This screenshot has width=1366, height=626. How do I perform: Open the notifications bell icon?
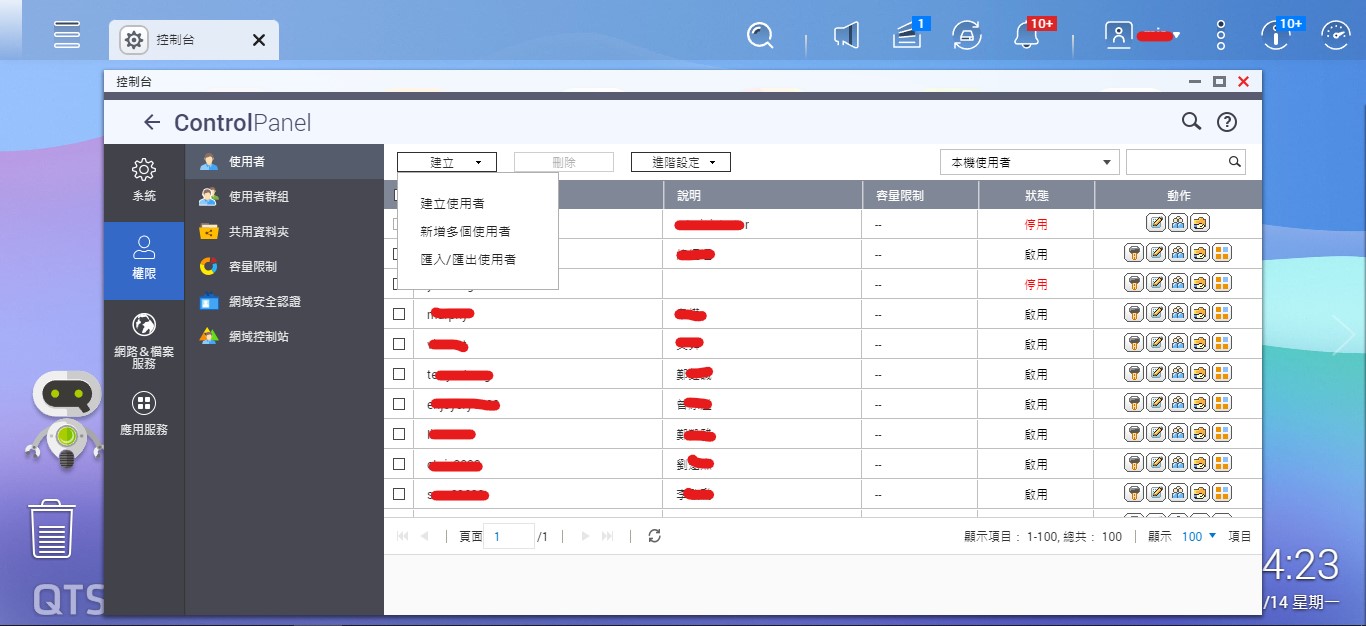click(1026, 36)
